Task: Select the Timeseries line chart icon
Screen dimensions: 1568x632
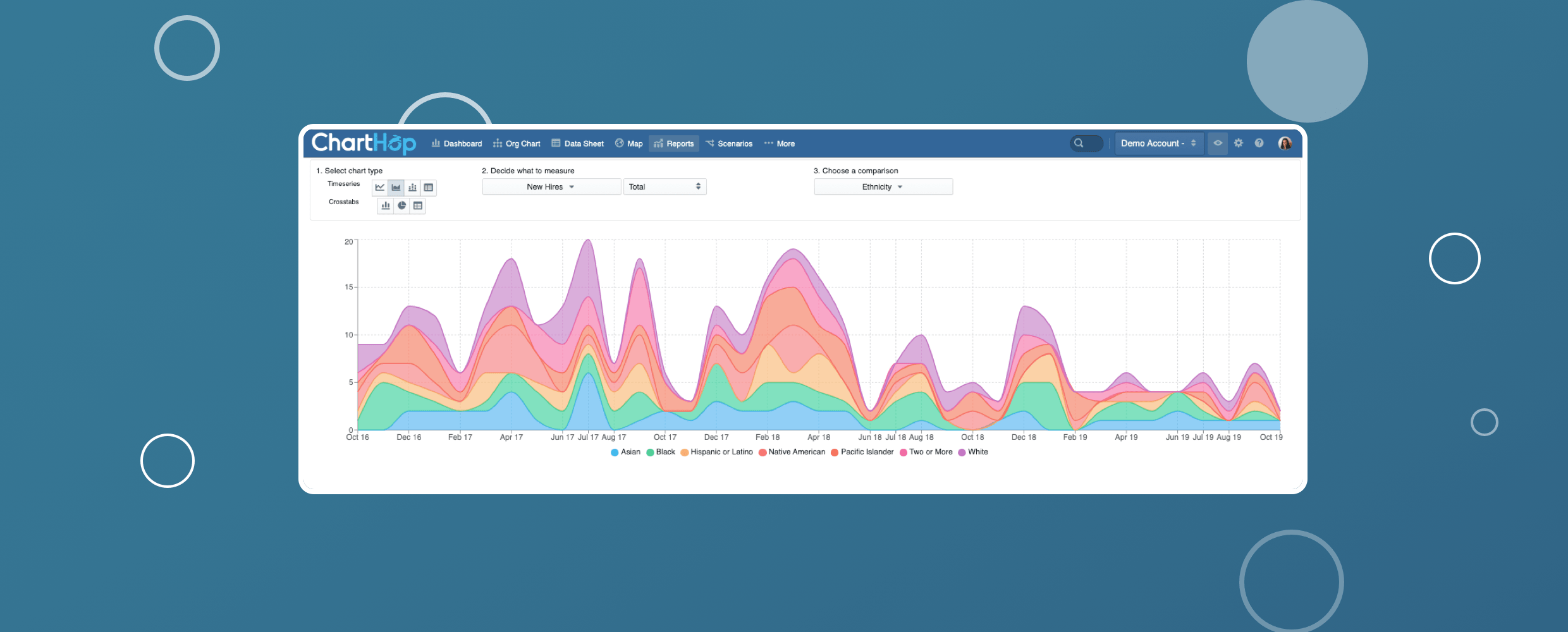Action: [379, 188]
